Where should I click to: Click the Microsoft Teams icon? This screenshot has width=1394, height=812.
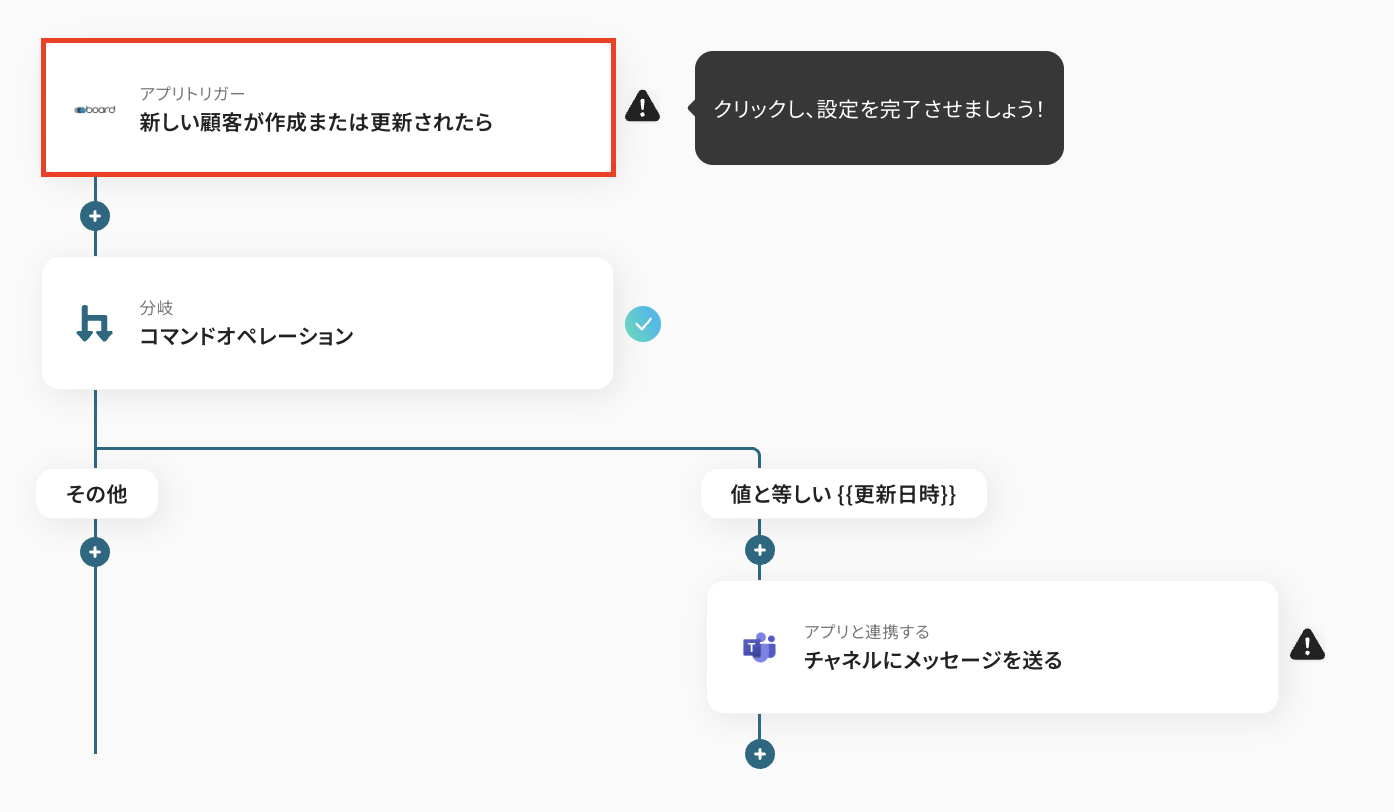[760, 647]
